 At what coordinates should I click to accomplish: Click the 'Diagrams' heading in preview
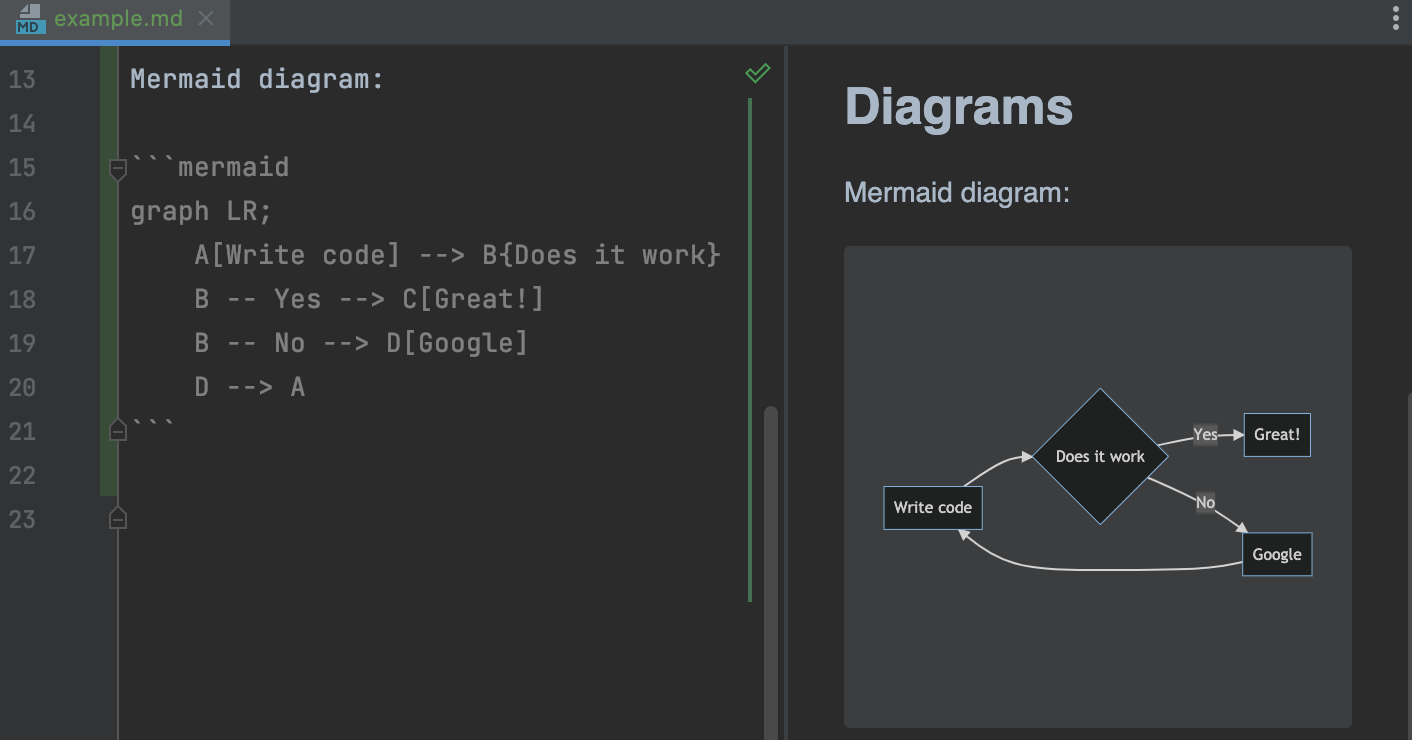pyautogui.click(x=958, y=106)
